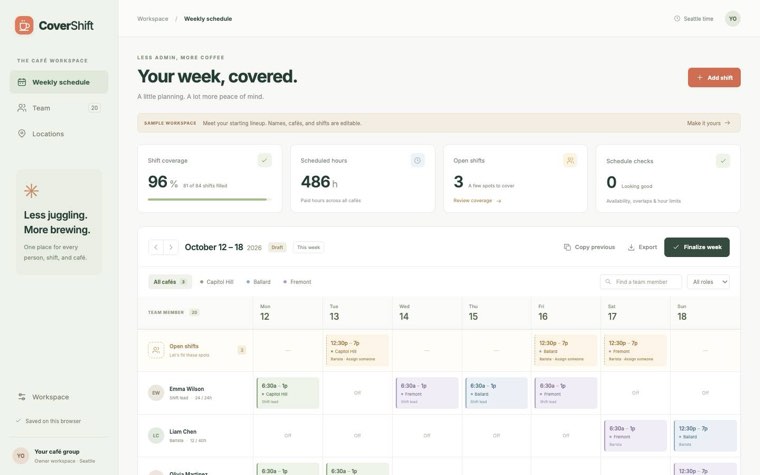Click the Seattle time clock indicator

pos(694,19)
